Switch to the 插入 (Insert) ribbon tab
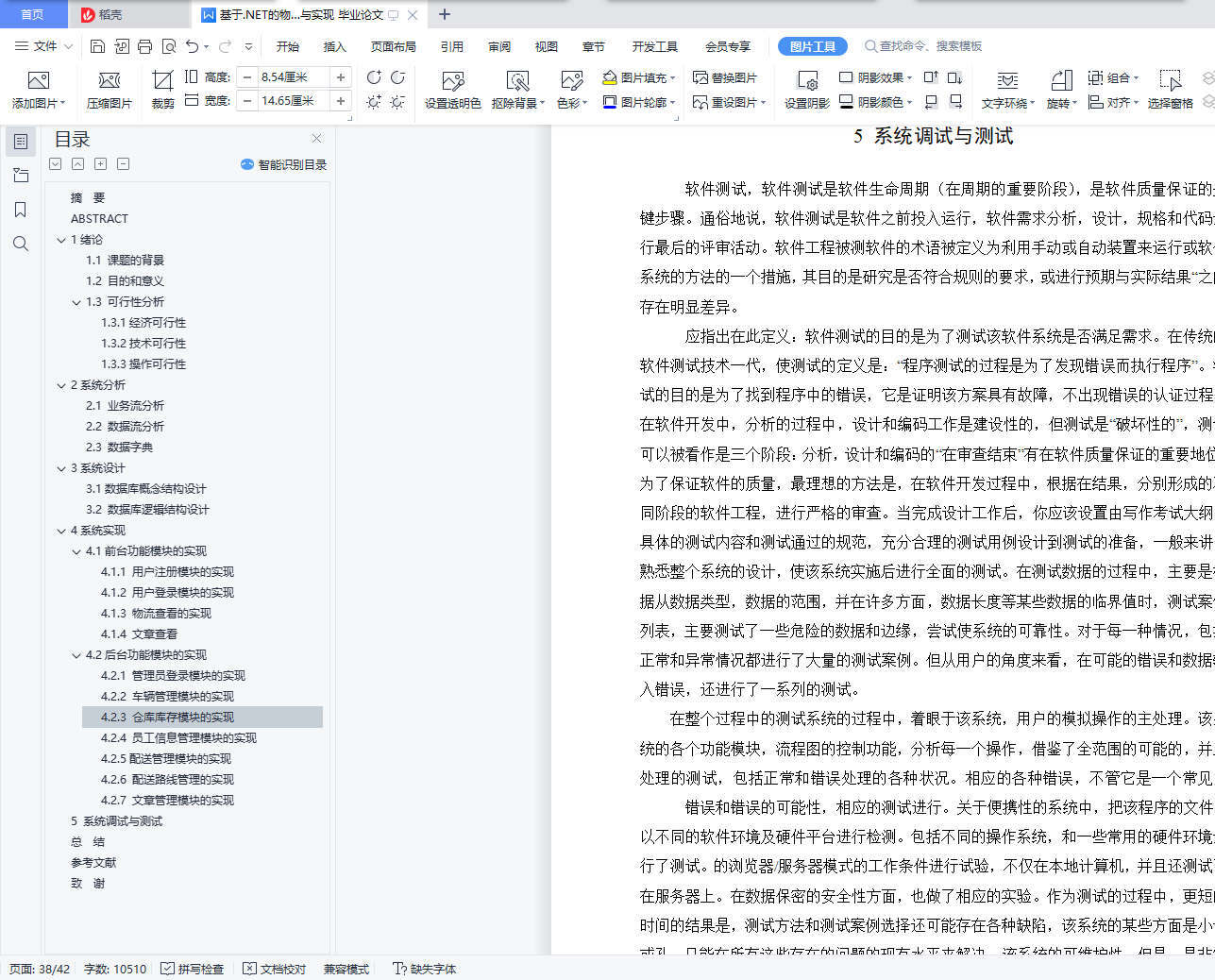 tap(335, 46)
